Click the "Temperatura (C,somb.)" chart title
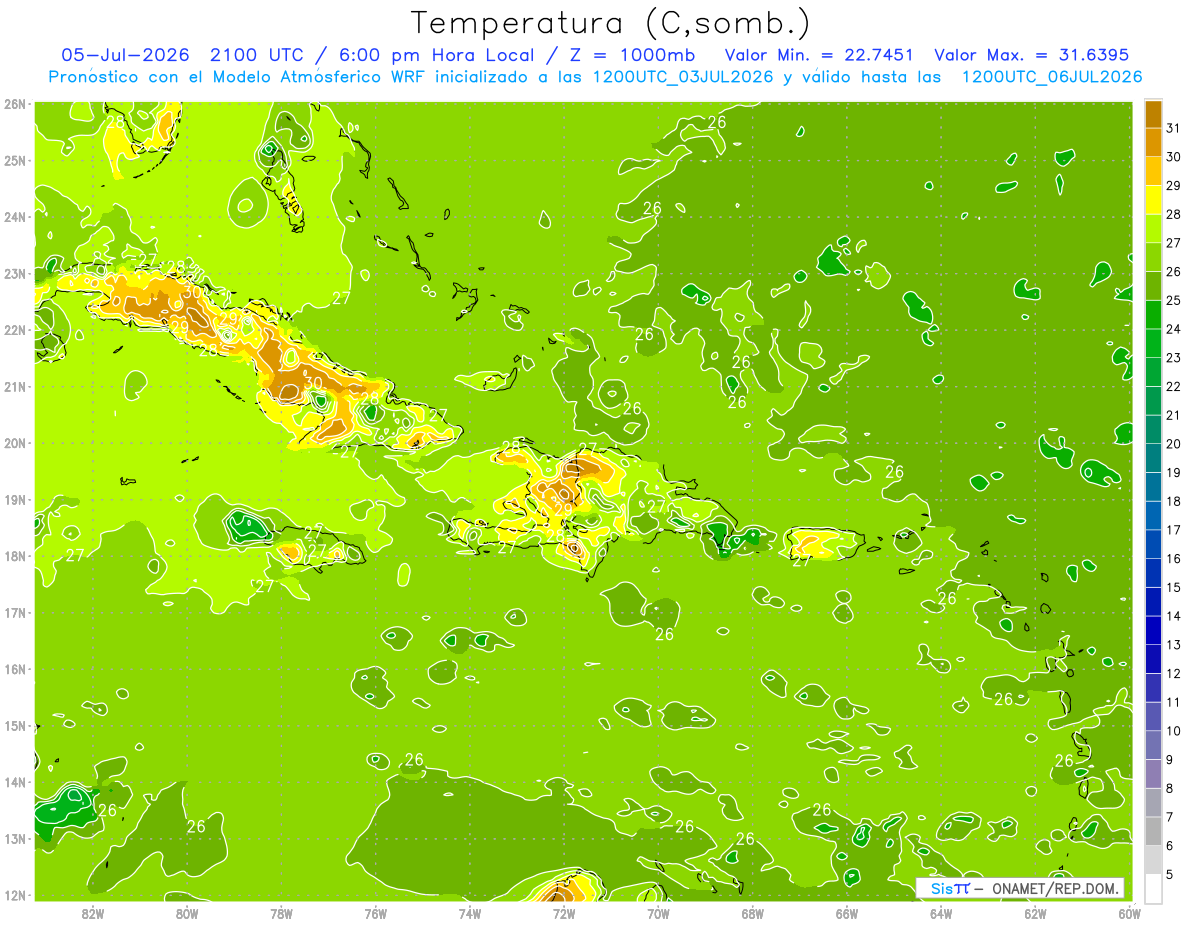The width and height of the screenshot is (1200, 927). (611, 23)
